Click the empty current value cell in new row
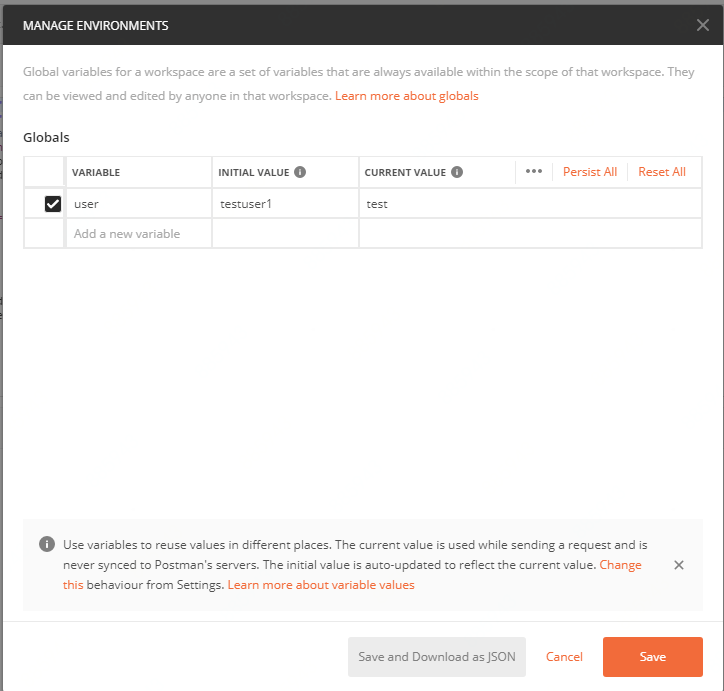Image resolution: width=724 pixels, height=691 pixels. (x=530, y=233)
